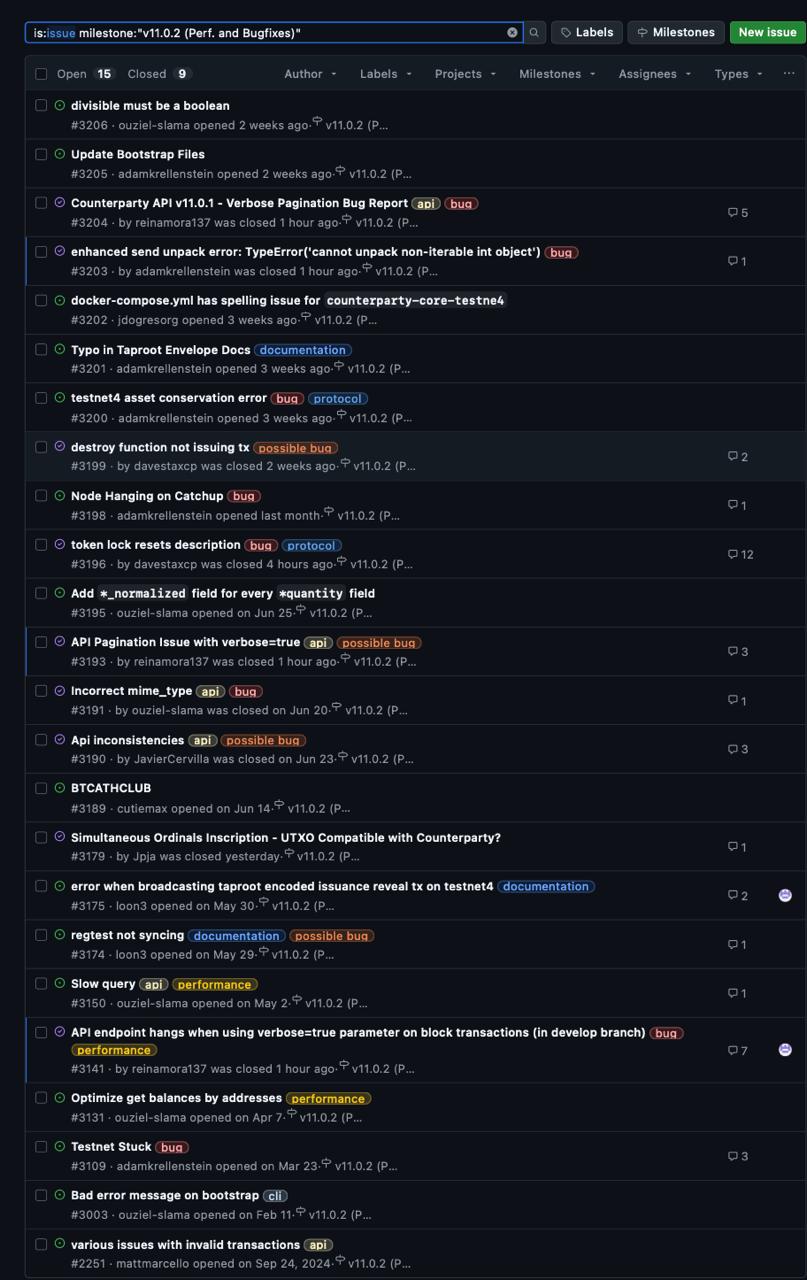The image size is (807, 1280).
Task: Open the three-dot more options menu
Action: [x=788, y=74]
